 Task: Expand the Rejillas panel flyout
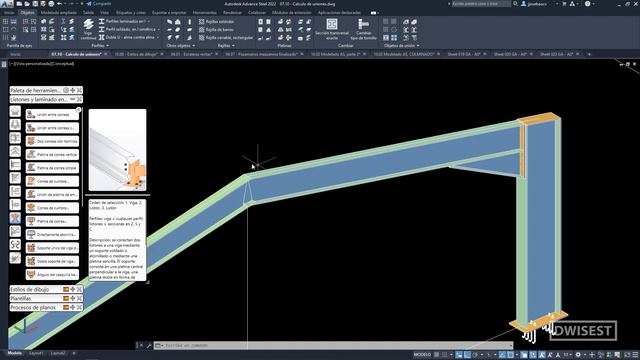pyautogui.click(x=226, y=46)
